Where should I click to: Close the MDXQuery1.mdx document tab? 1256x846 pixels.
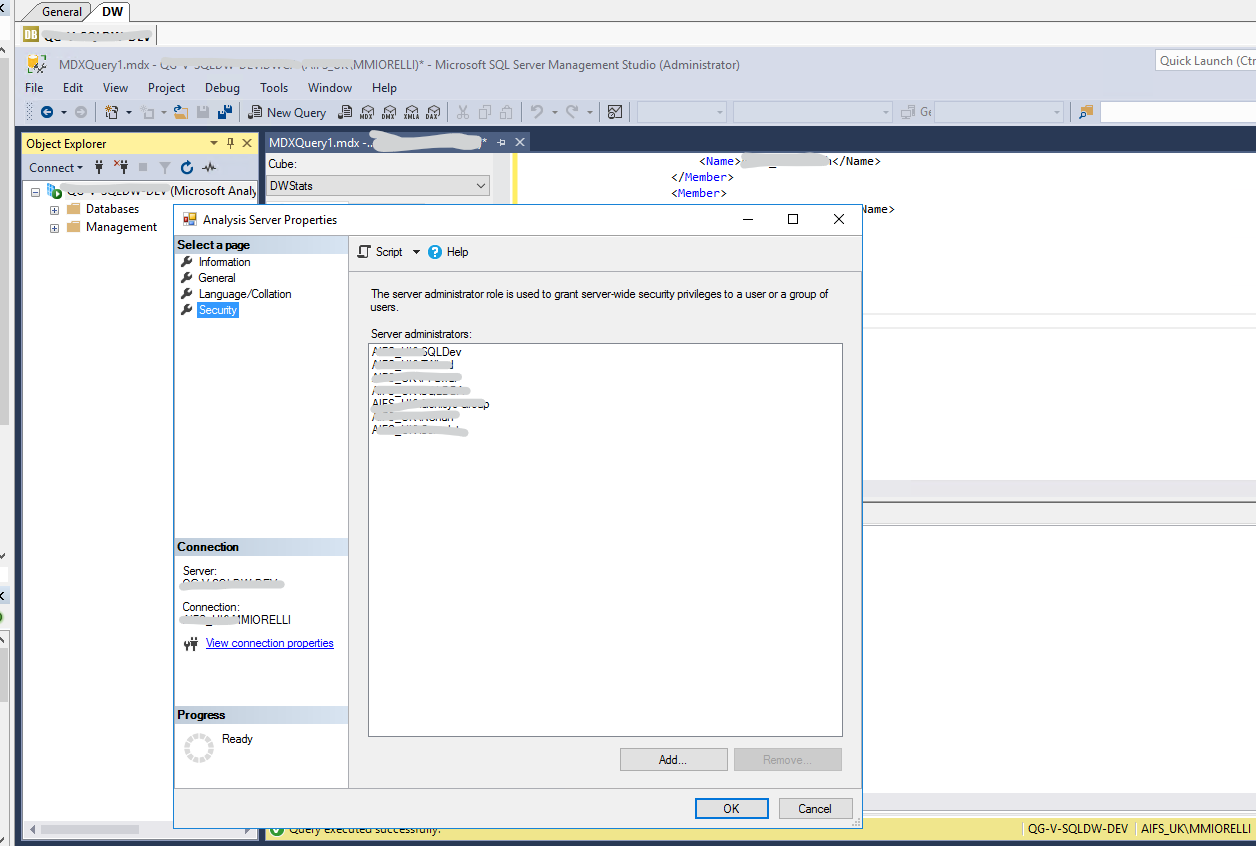point(520,142)
